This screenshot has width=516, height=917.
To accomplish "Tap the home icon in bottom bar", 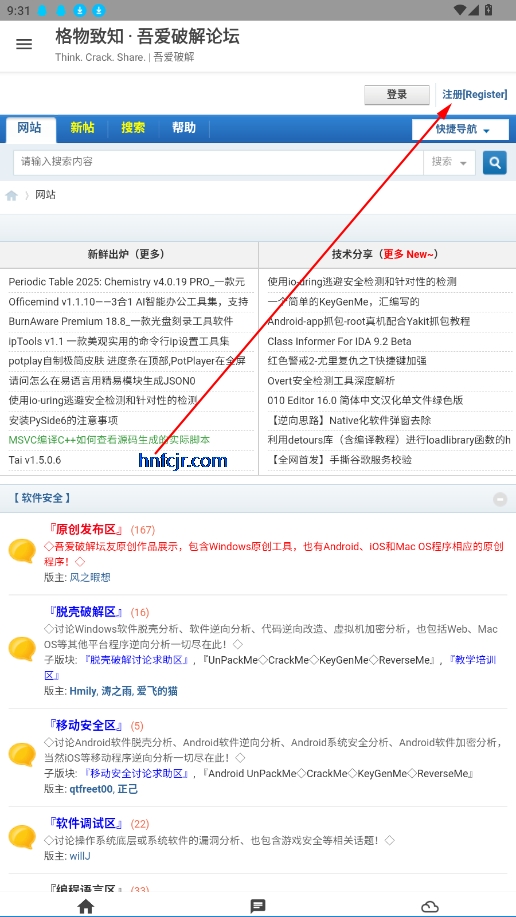I will 86,906.
